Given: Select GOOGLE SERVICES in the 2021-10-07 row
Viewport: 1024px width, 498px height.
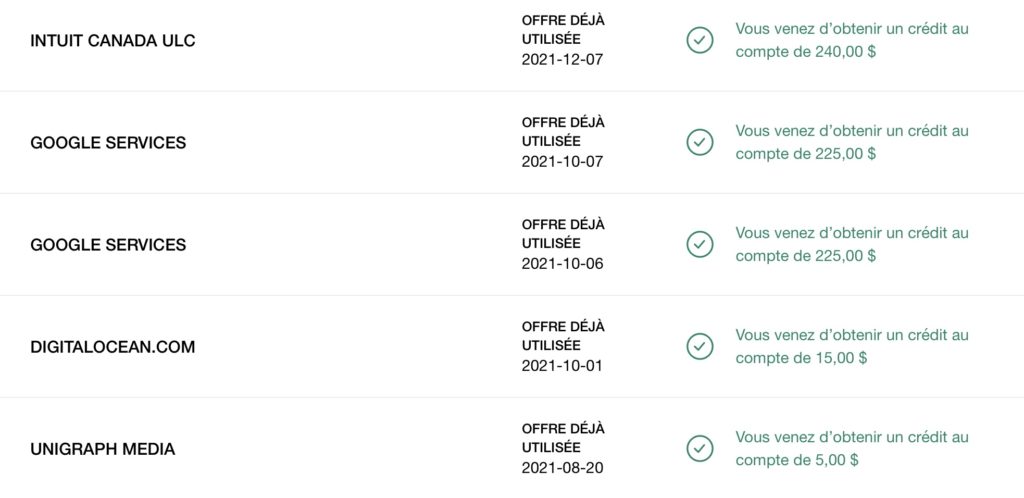Looking at the screenshot, I should pos(108,143).
